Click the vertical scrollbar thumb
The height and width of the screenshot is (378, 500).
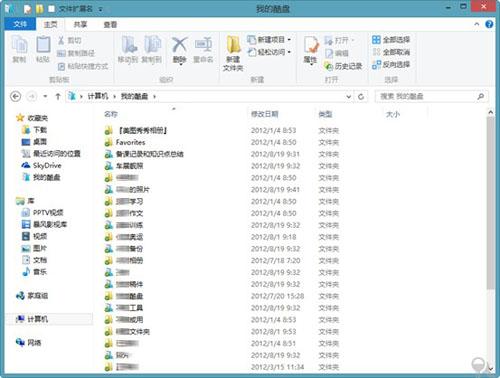point(490,203)
